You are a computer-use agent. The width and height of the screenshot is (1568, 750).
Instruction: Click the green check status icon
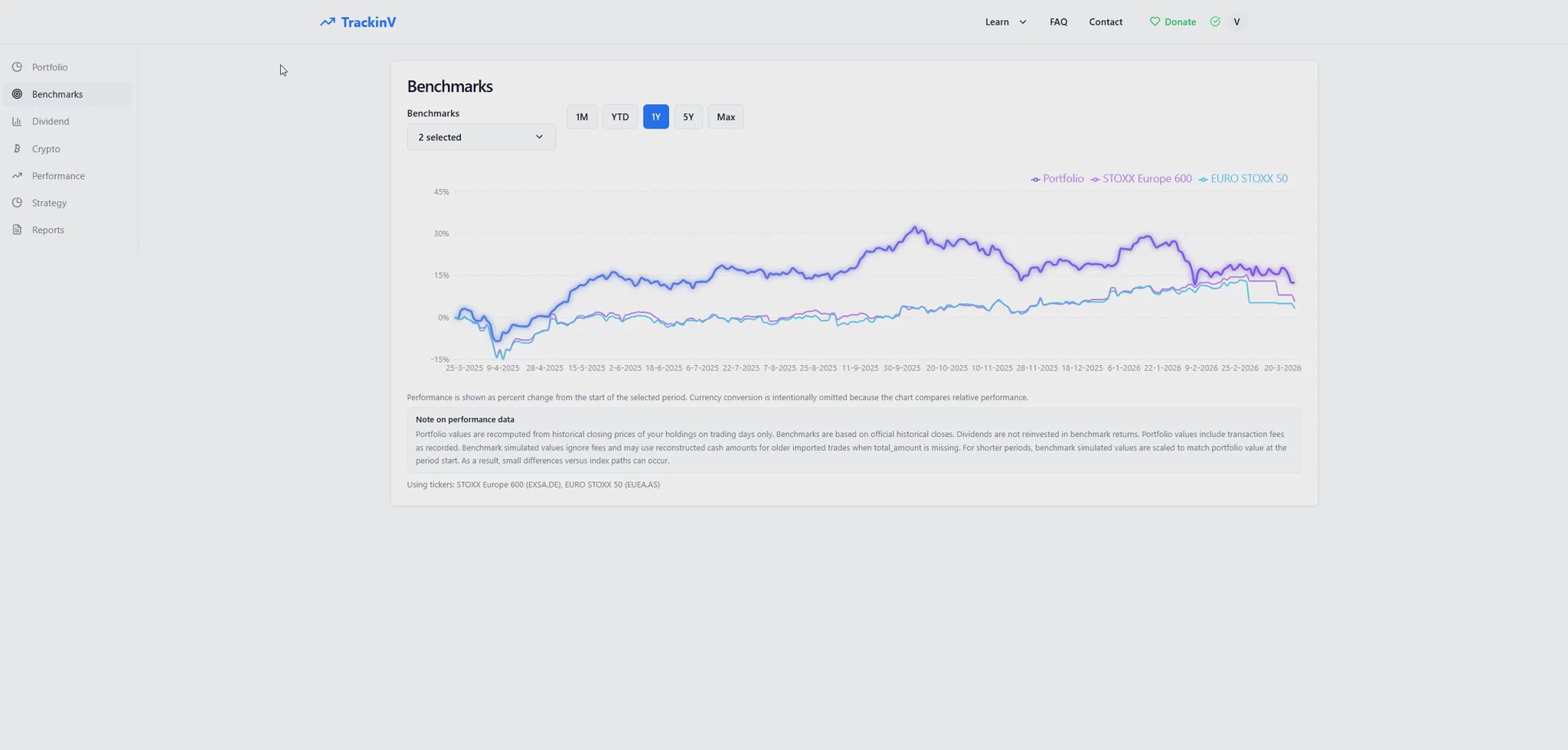coord(1215,21)
